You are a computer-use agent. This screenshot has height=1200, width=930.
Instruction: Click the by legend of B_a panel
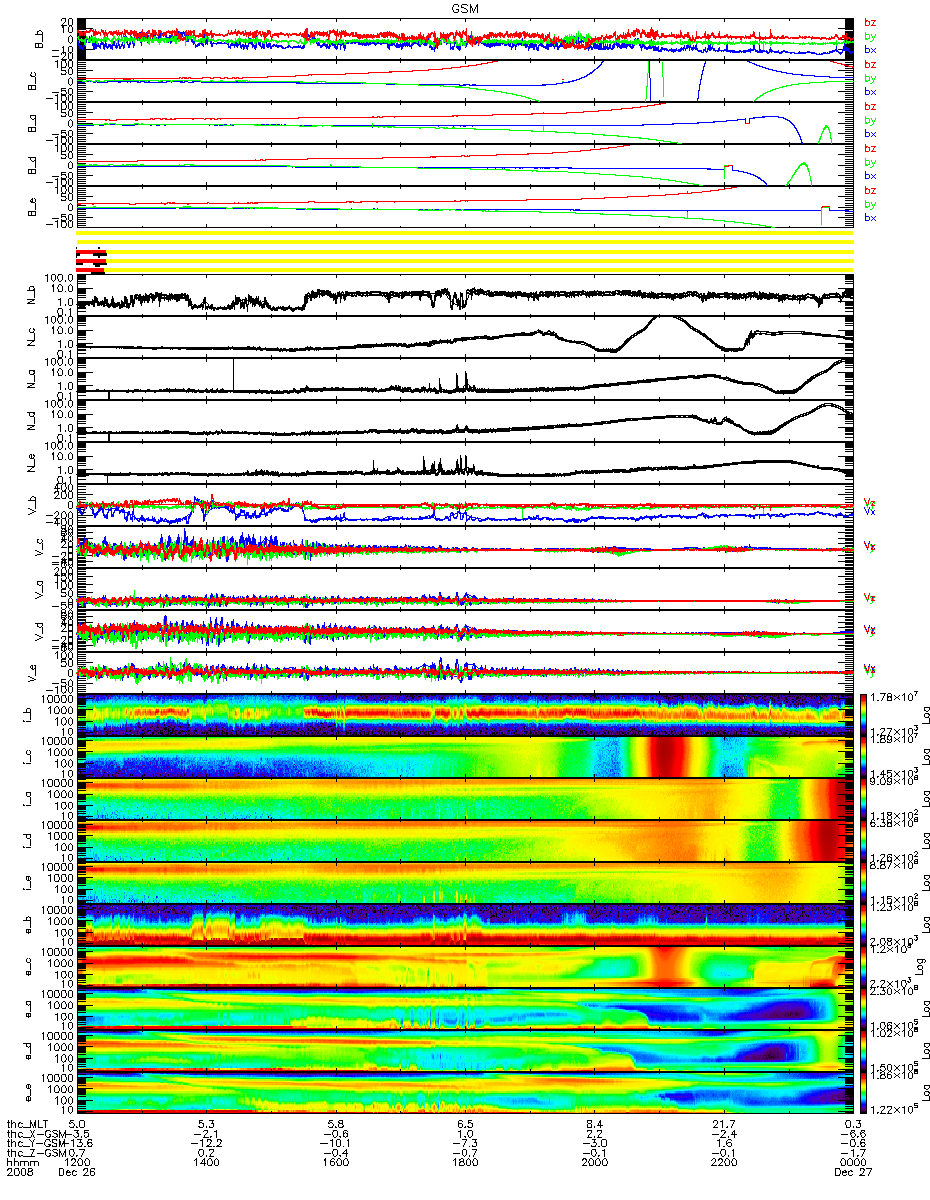870,120
